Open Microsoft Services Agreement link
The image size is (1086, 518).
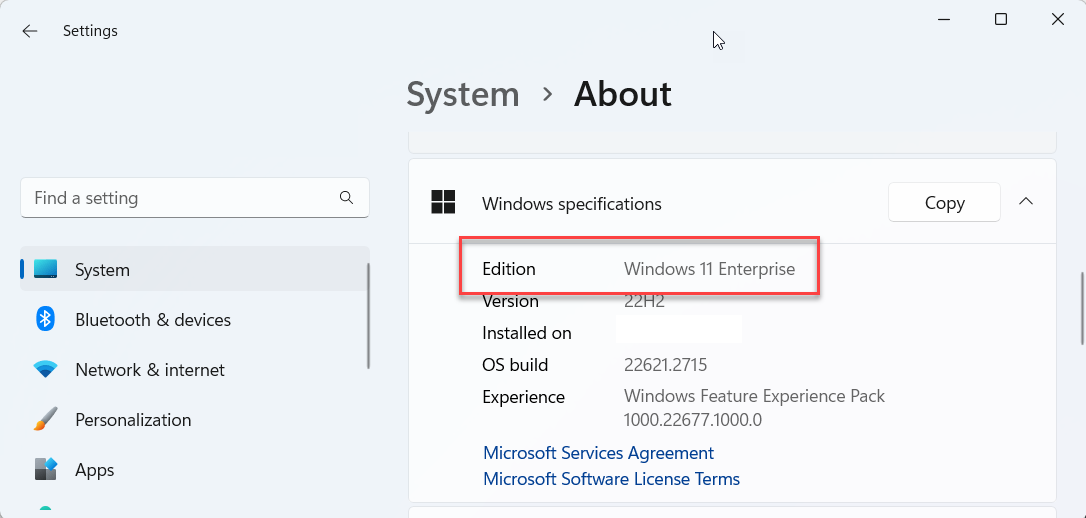tap(598, 453)
